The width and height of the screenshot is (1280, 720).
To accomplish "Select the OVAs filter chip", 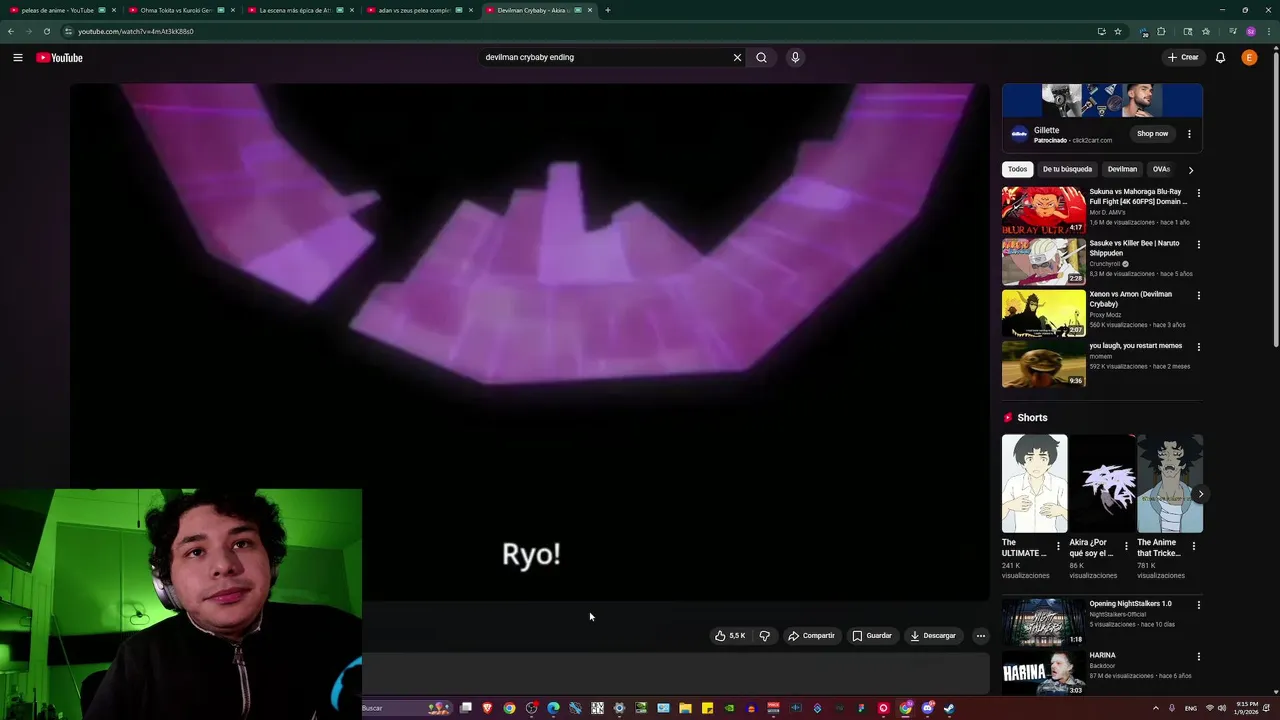I will [1161, 169].
